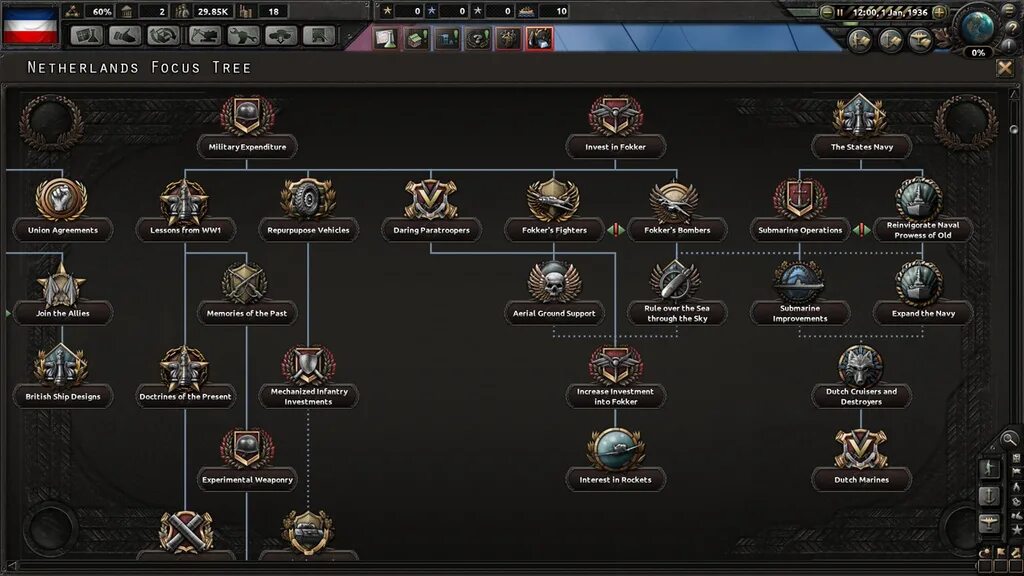Viewport: 1024px width, 576px height.
Task: Open the Diplomacy handshake tab
Action: 125,36
